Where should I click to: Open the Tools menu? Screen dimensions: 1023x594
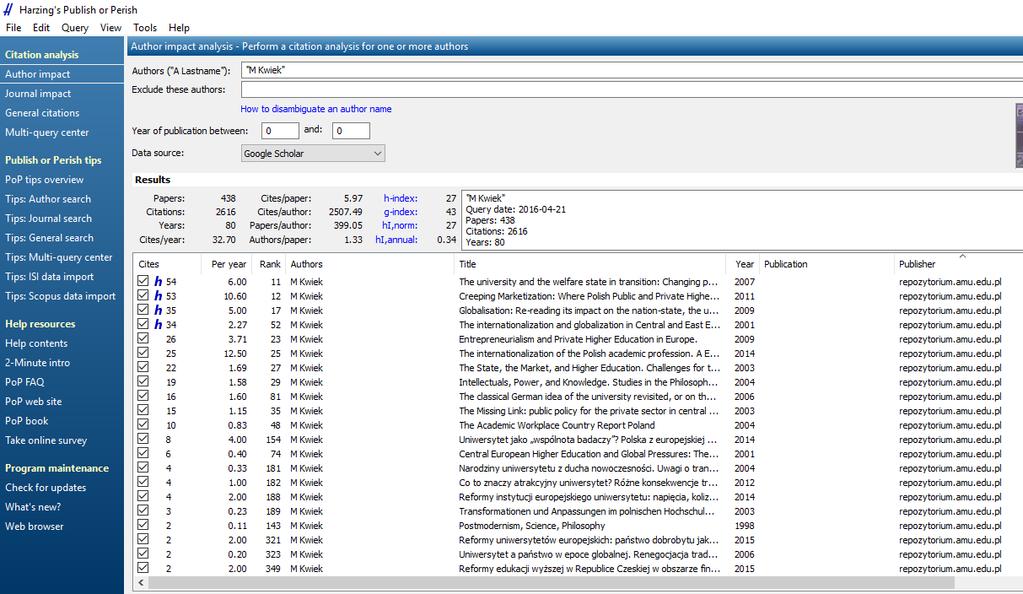(145, 27)
